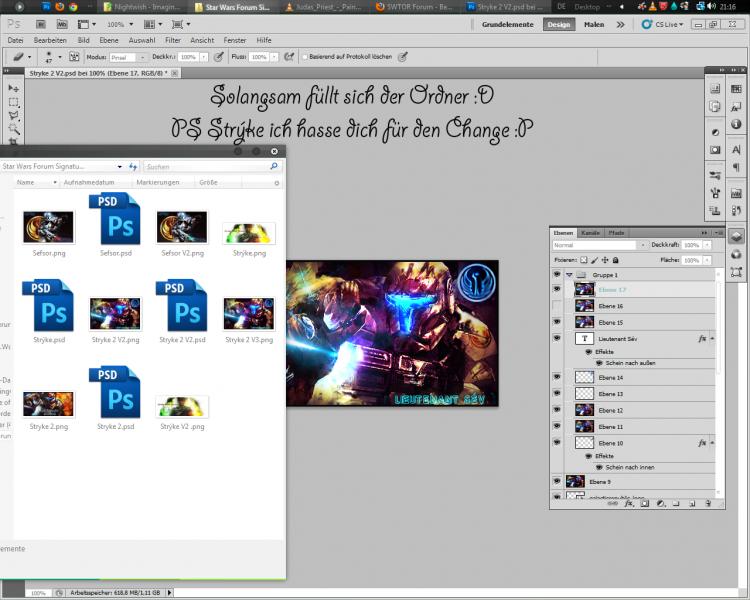Click the Grundelemente workspace button
The image size is (750, 600).
click(508, 23)
